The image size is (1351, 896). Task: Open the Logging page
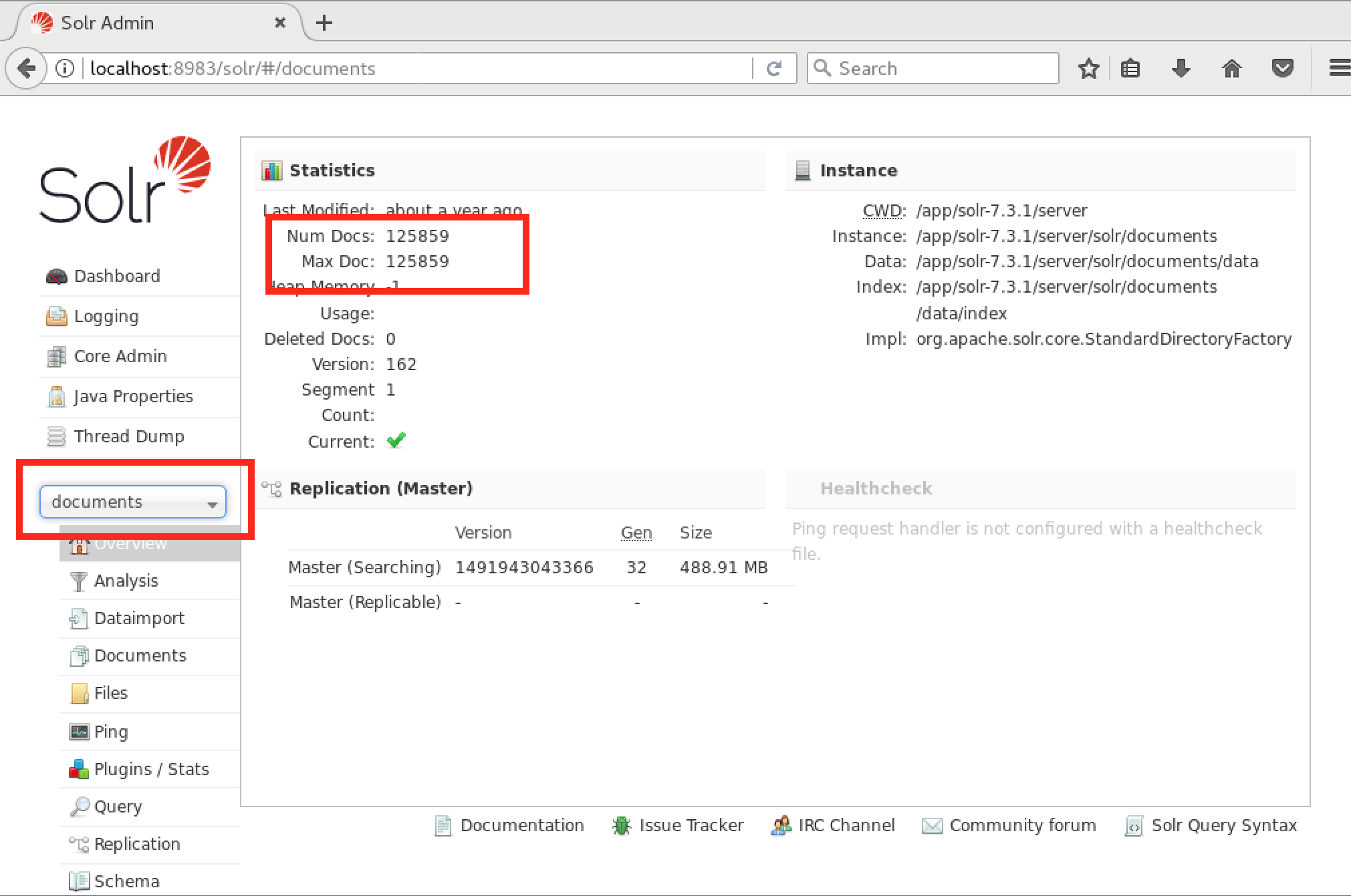coord(107,316)
